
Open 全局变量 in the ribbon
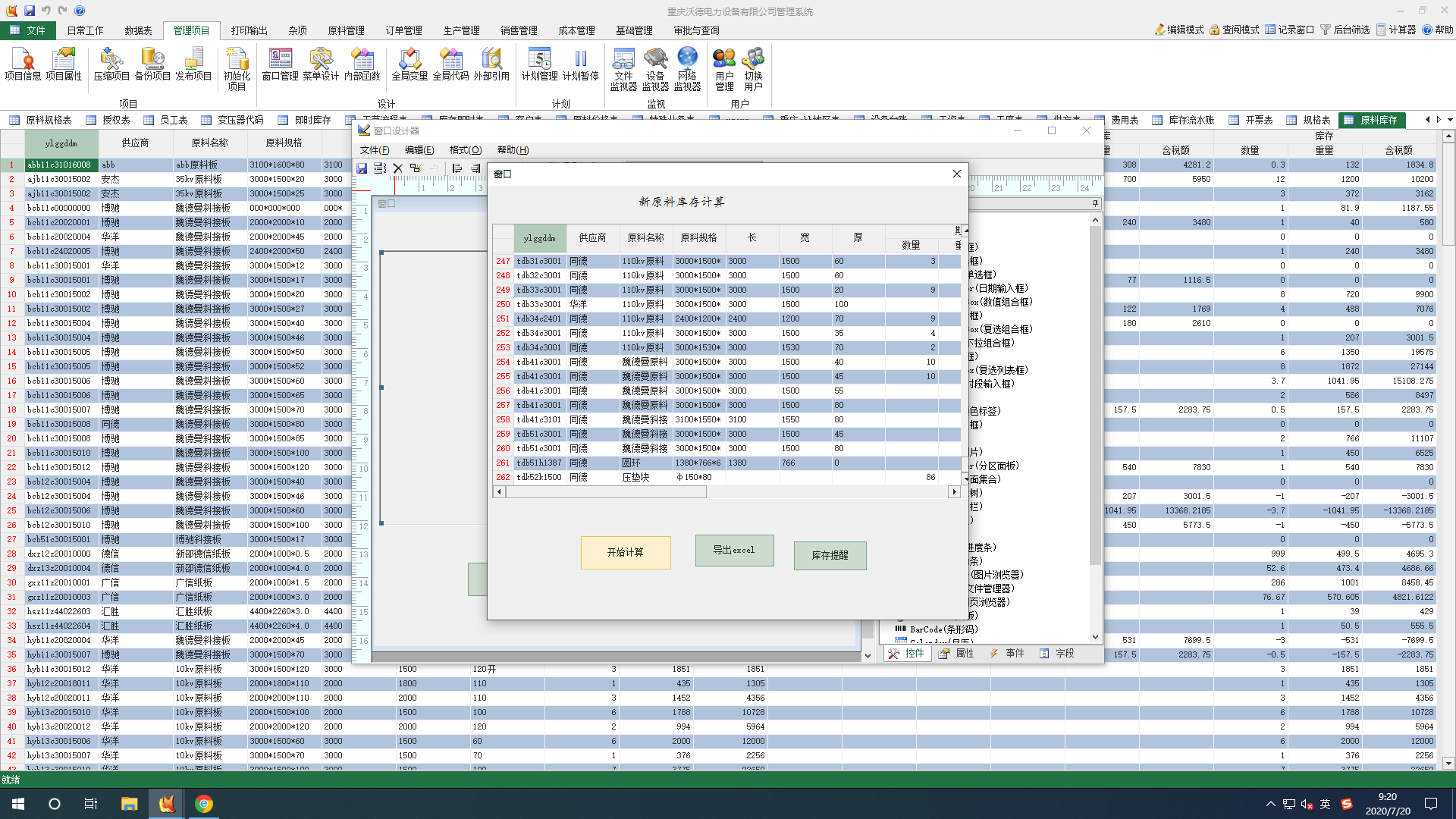[409, 64]
